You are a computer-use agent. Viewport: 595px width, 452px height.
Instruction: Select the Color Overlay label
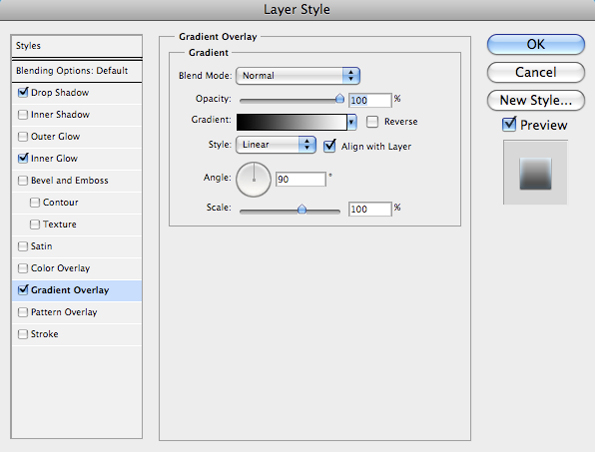tap(60, 268)
